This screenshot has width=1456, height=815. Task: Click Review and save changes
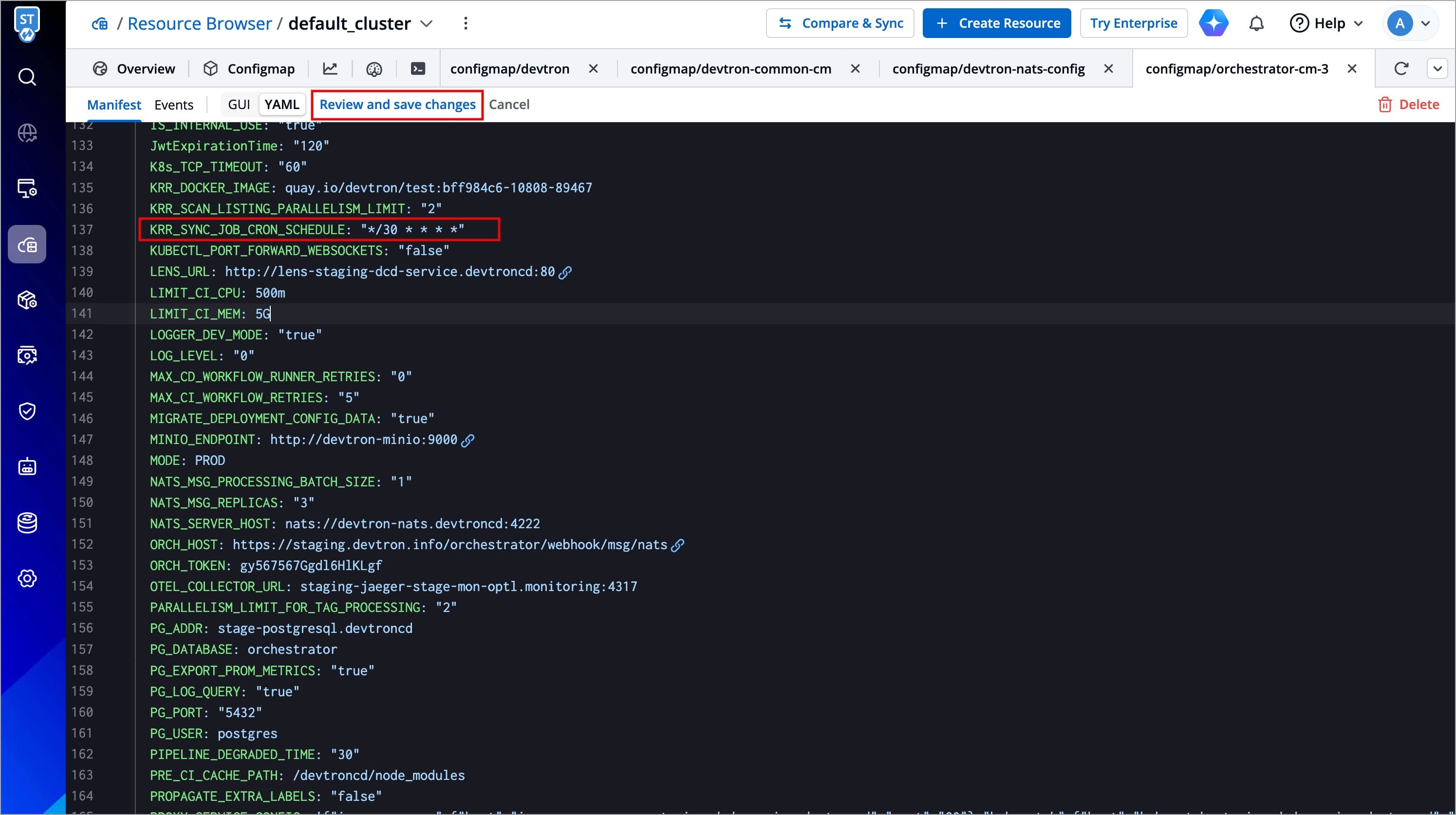[397, 105]
